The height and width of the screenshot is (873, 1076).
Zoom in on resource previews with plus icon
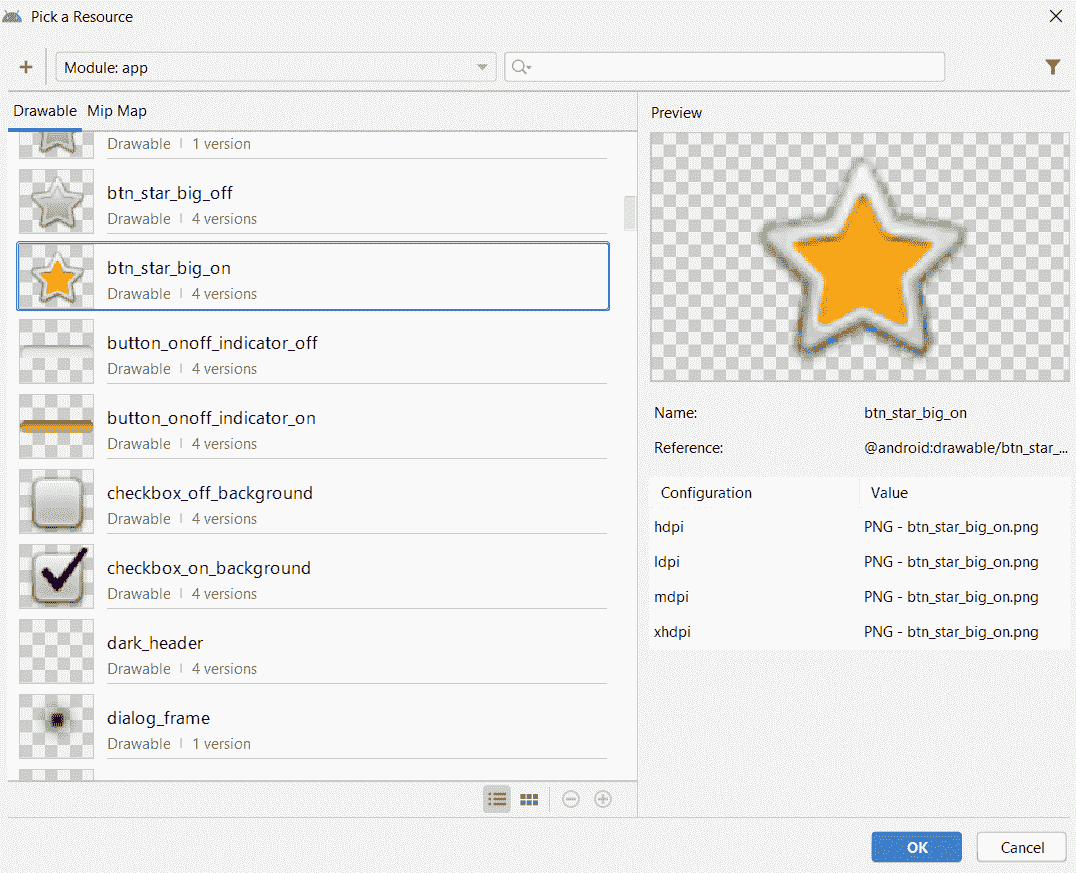tap(603, 798)
